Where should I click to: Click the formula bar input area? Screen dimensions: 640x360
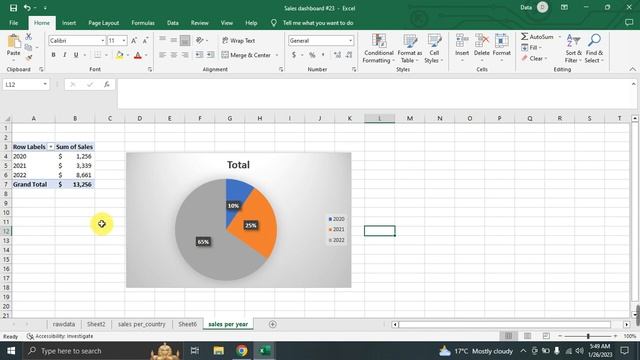[x=374, y=94]
